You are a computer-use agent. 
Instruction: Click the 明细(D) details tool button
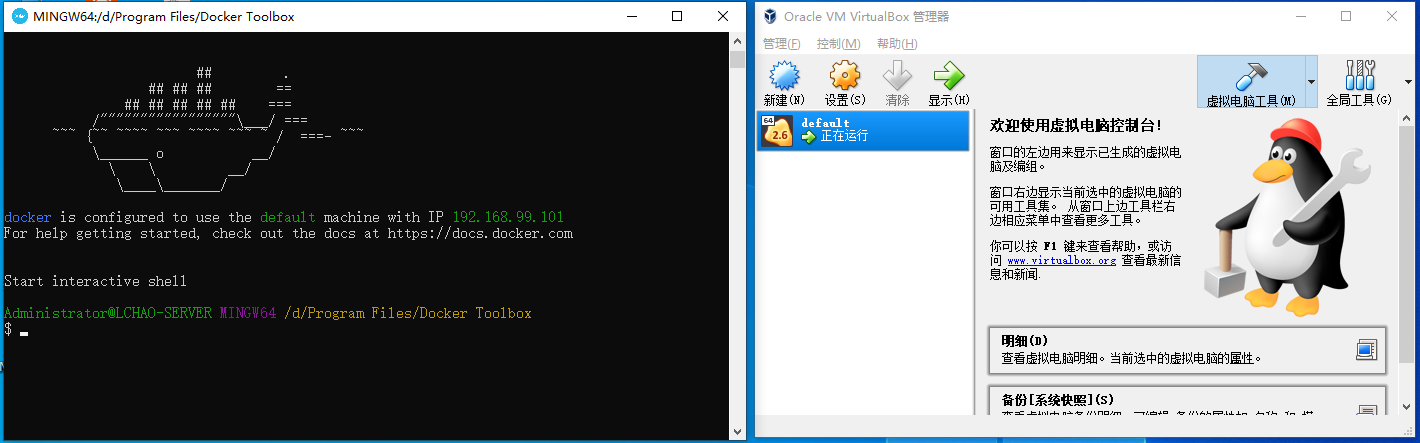[1187, 350]
